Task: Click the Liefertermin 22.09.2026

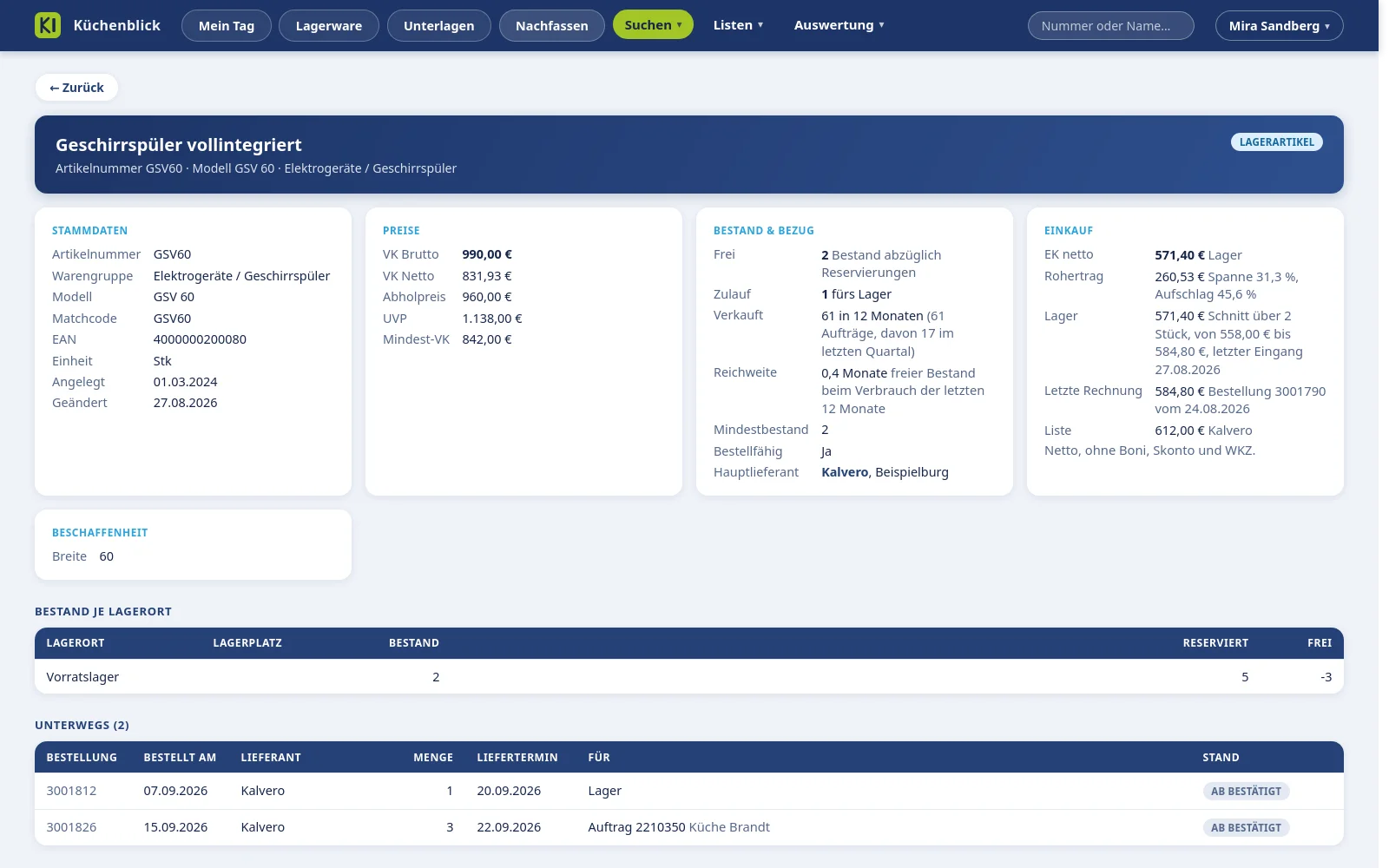Action: click(509, 827)
